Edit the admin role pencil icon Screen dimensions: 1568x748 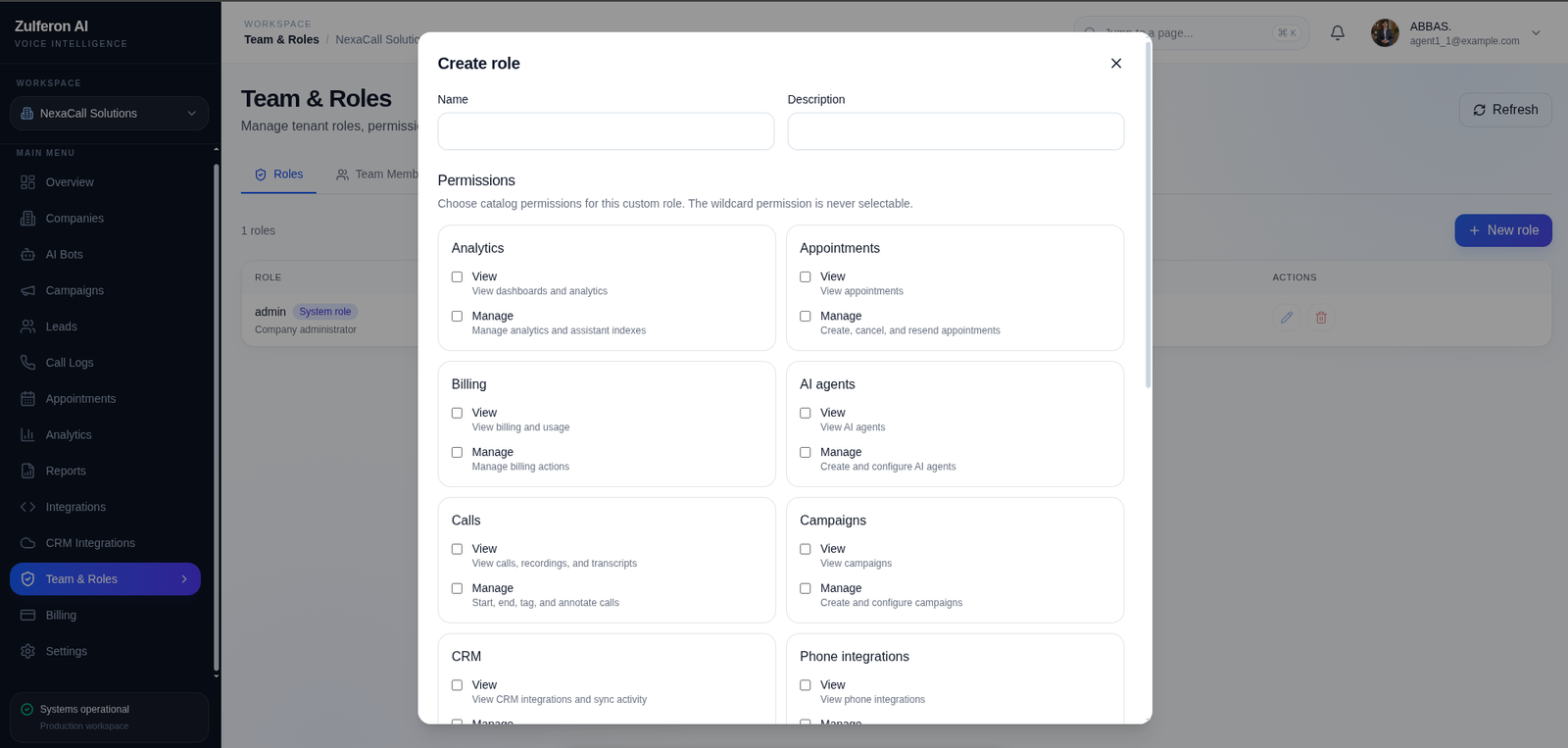click(1287, 318)
